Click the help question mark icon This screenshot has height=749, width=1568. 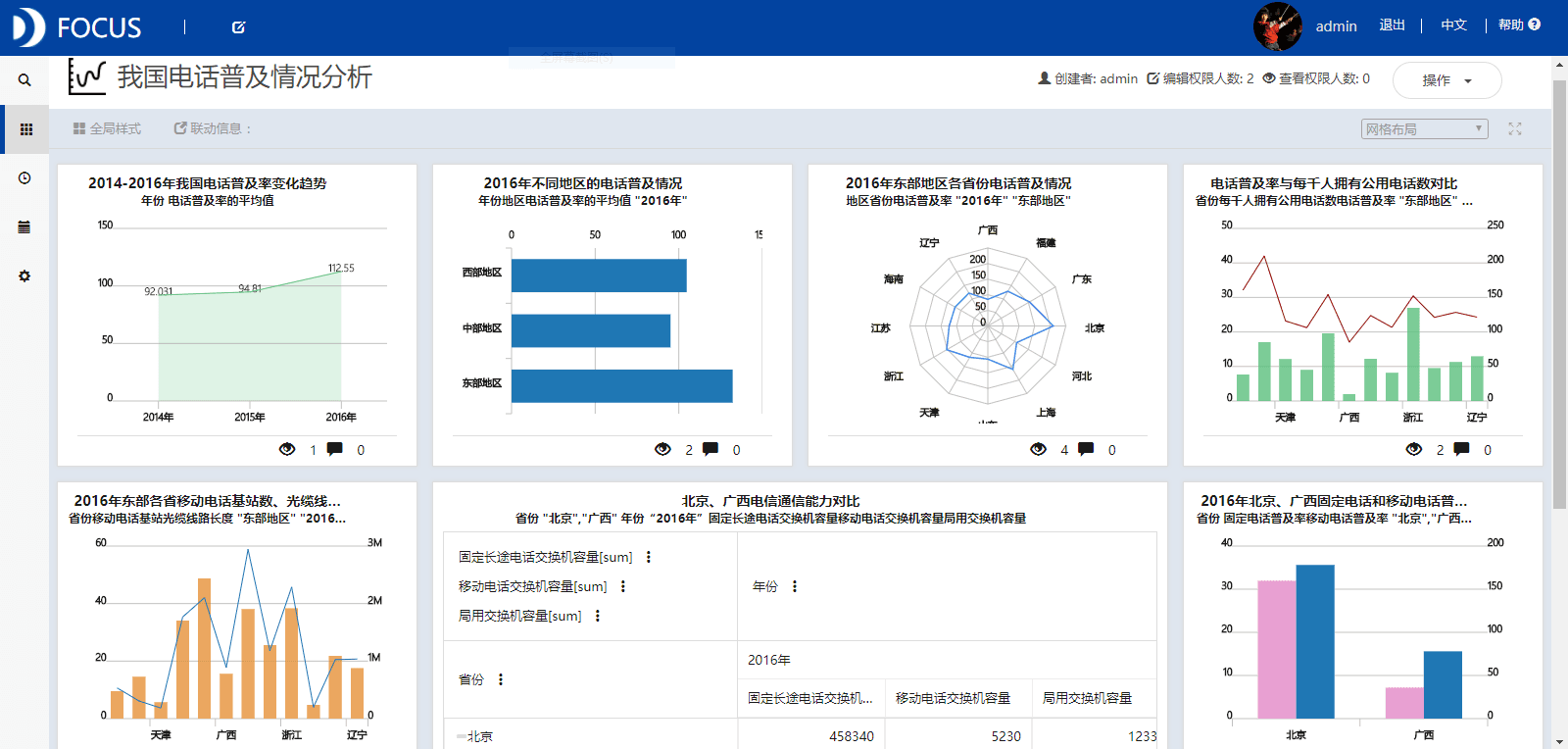coord(1535,25)
